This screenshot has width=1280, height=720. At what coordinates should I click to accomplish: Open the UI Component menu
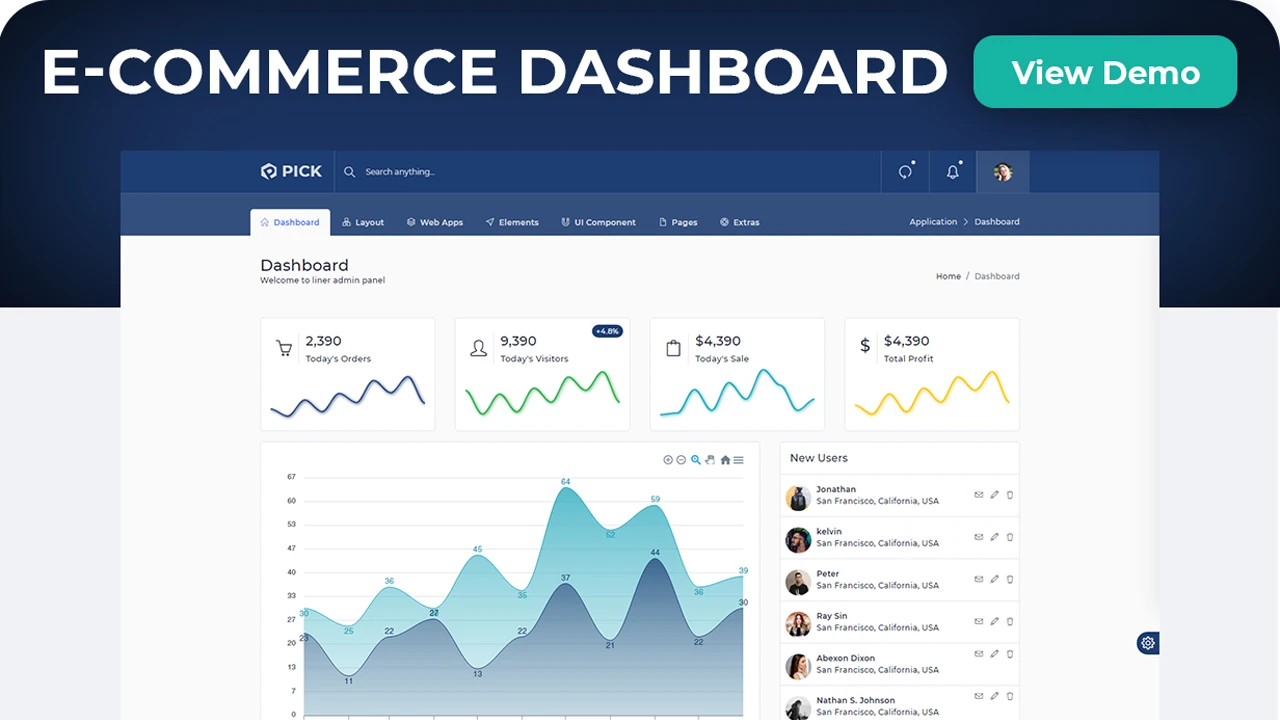coord(598,222)
